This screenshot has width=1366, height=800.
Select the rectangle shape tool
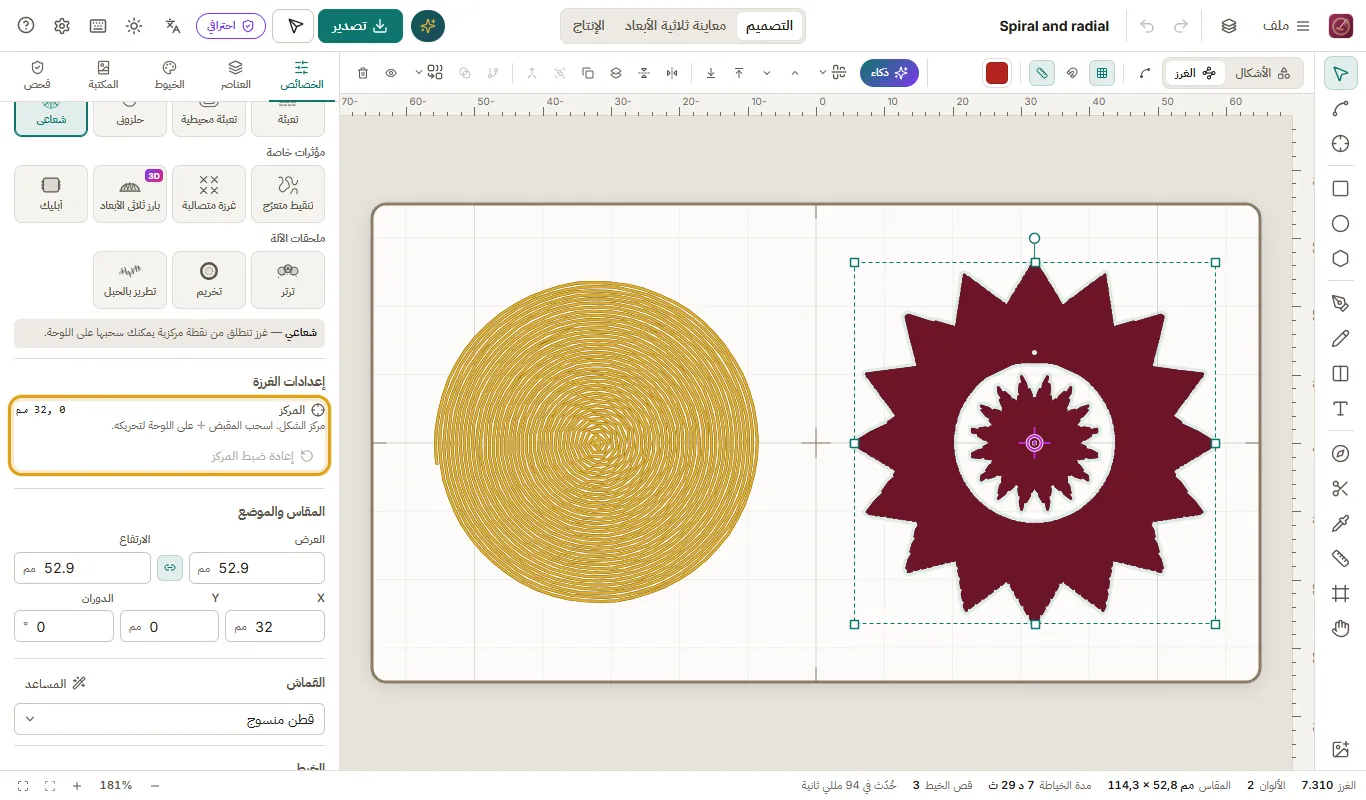(x=1341, y=189)
